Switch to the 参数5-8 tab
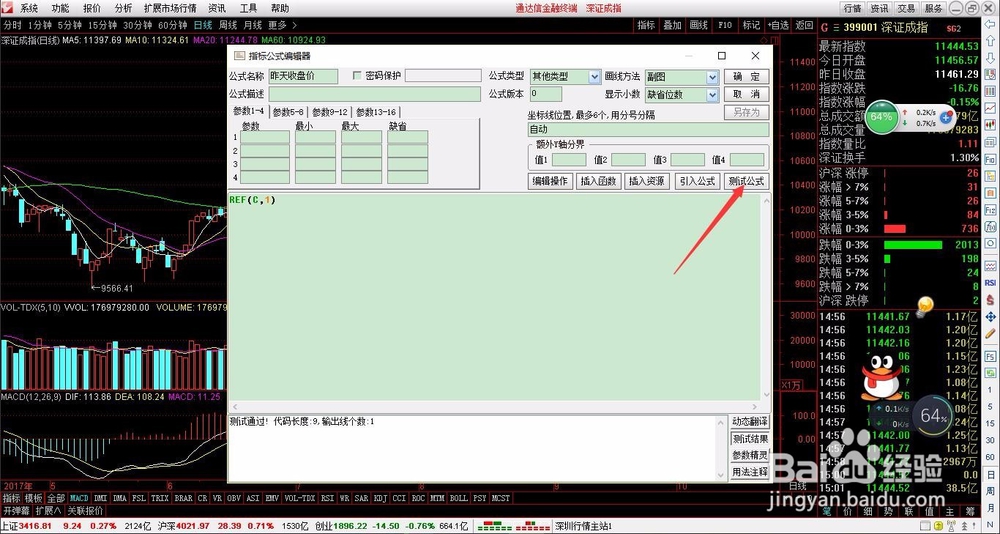Screen dimensions: 1000x534 289,112
